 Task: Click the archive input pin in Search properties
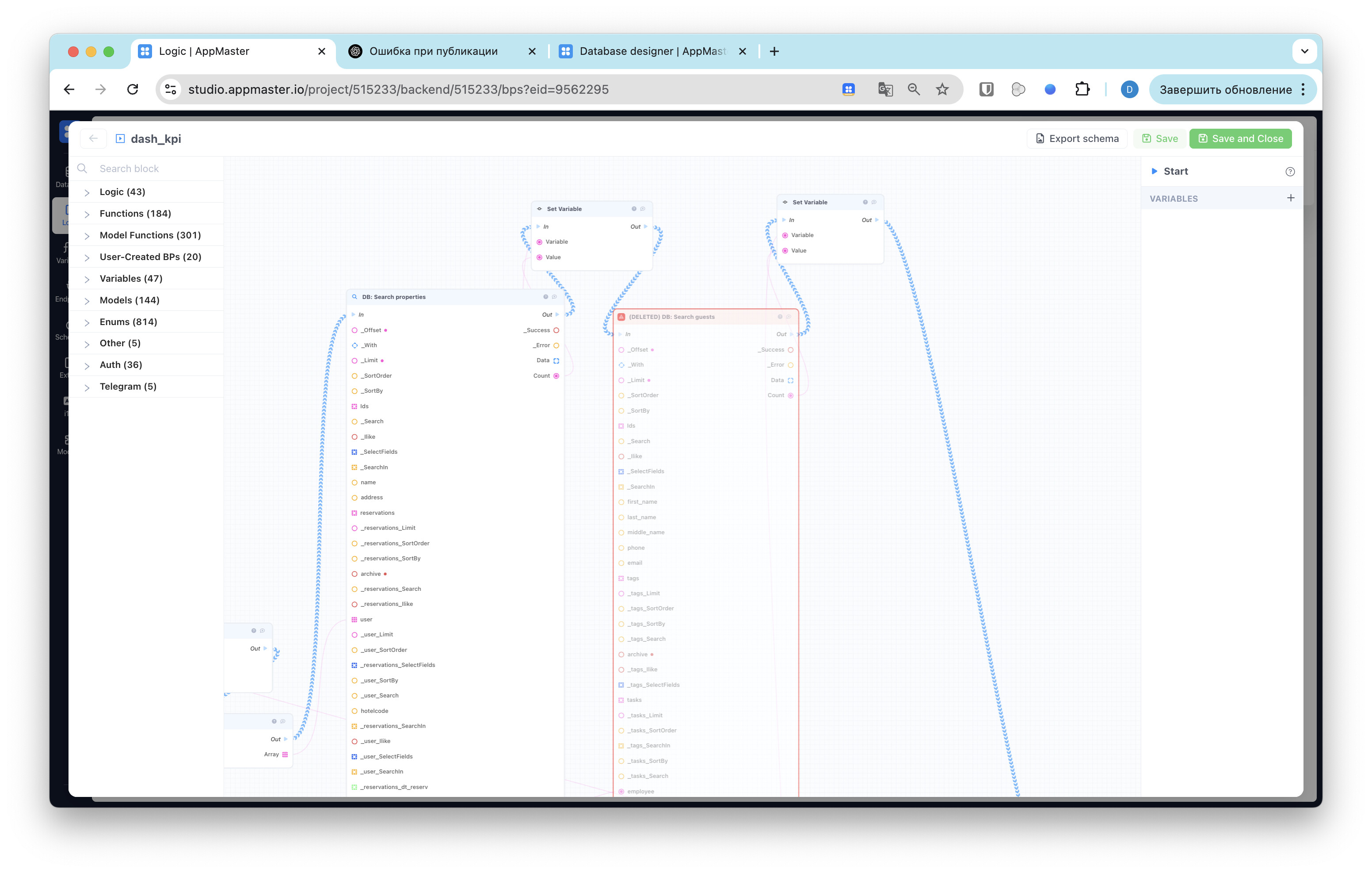(354, 574)
